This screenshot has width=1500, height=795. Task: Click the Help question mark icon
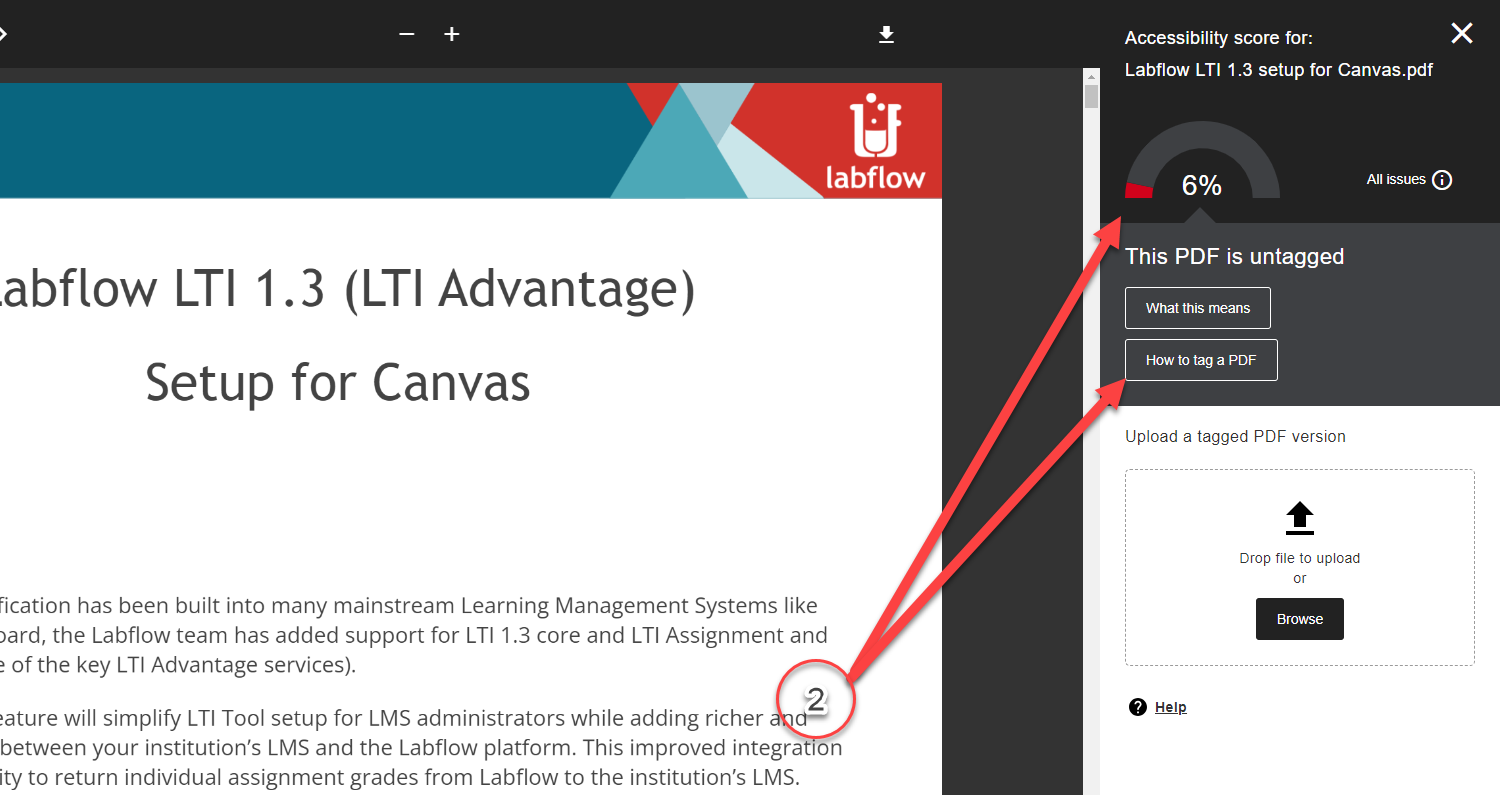pos(1138,706)
